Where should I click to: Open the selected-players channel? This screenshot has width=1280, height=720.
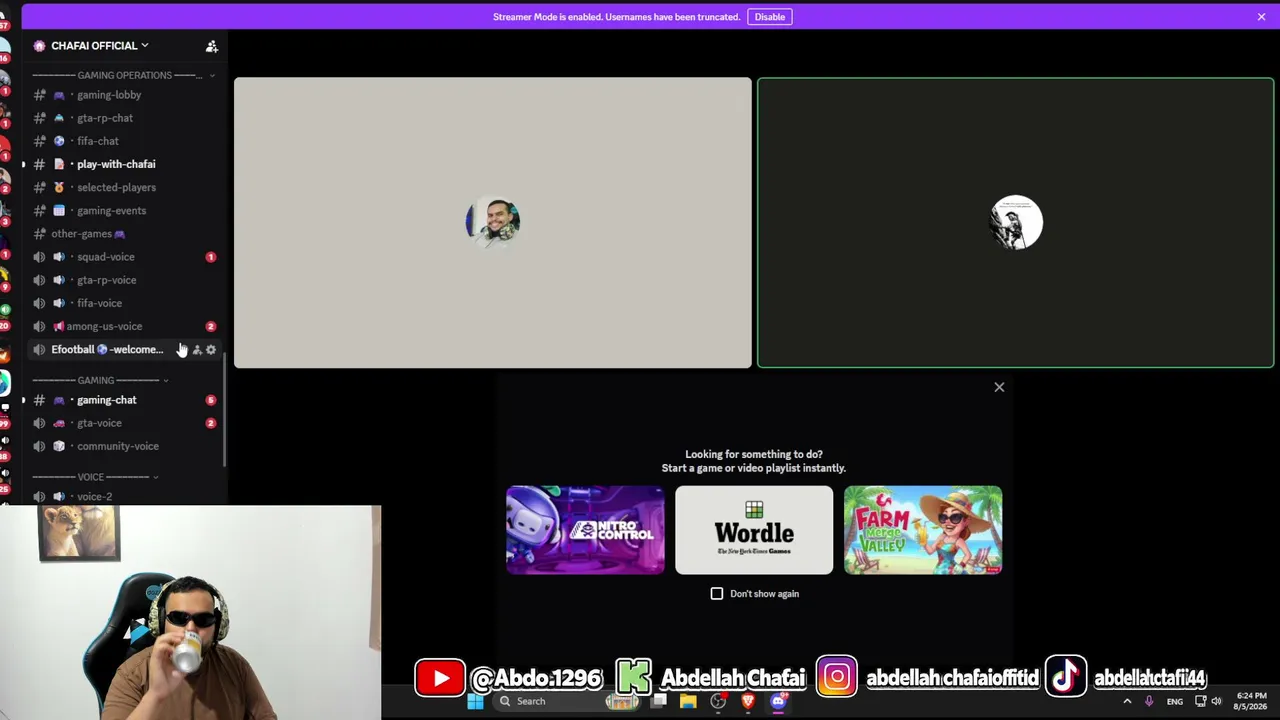point(125,187)
